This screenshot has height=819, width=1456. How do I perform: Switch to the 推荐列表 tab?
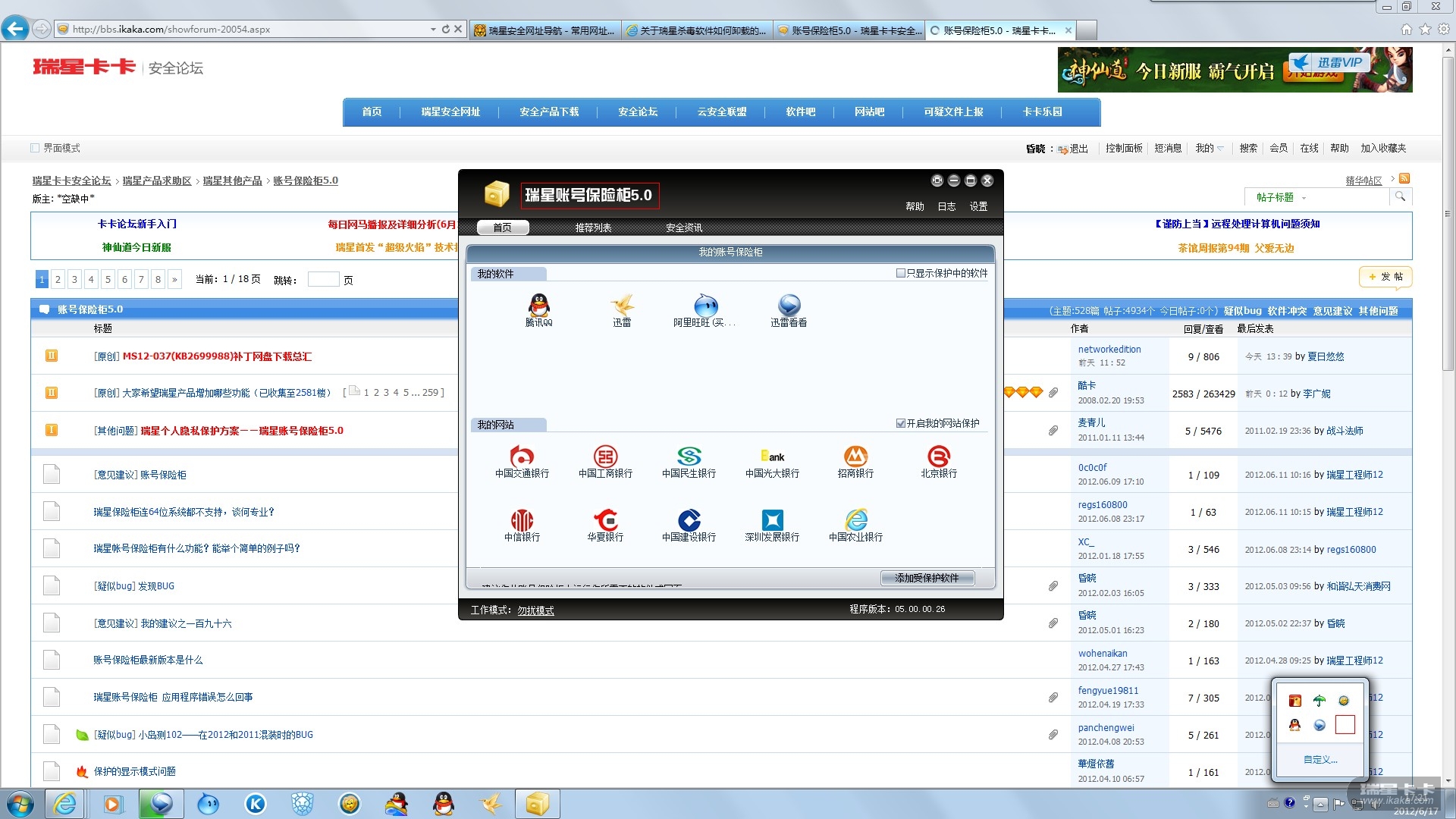point(593,227)
